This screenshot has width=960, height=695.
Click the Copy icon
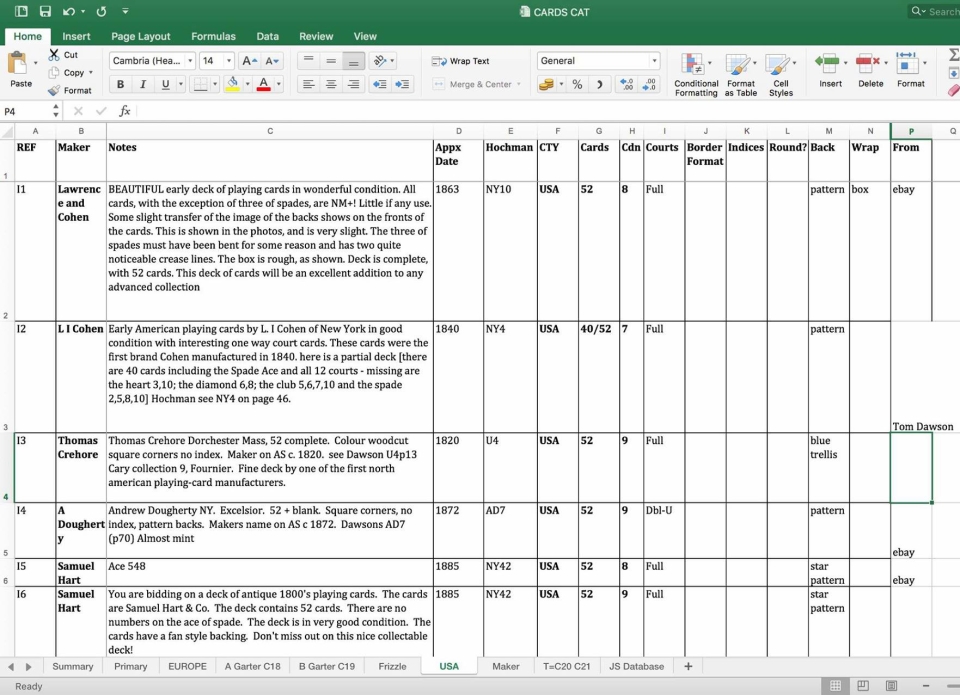tap(54, 72)
